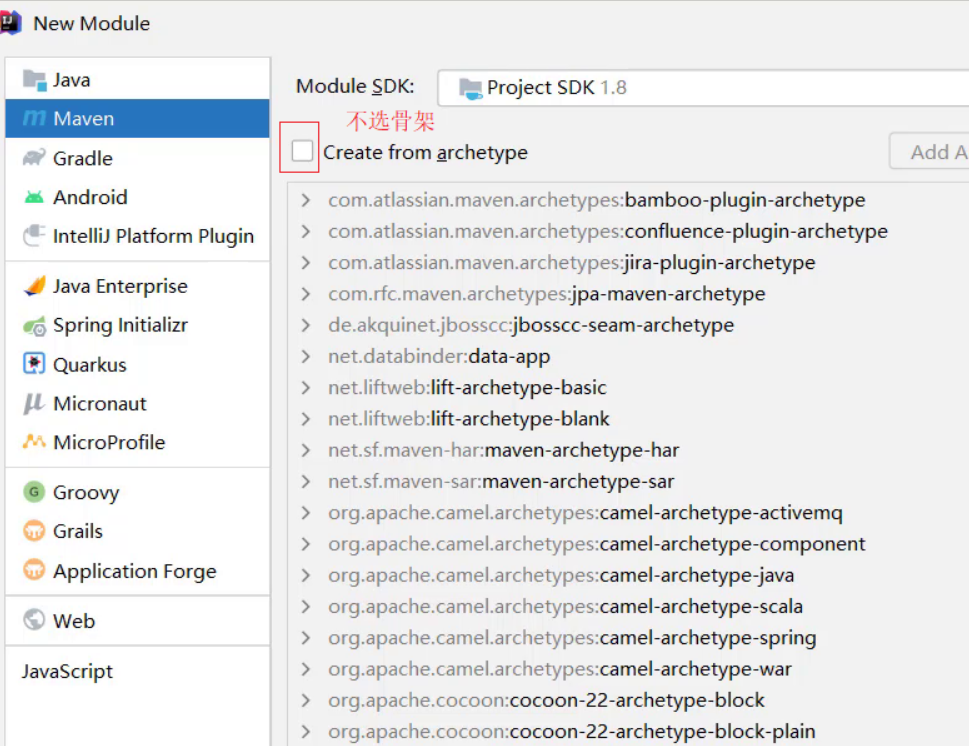
Task: Expand bamboo-plugin-archetype entry
Action: click(x=305, y=200)
